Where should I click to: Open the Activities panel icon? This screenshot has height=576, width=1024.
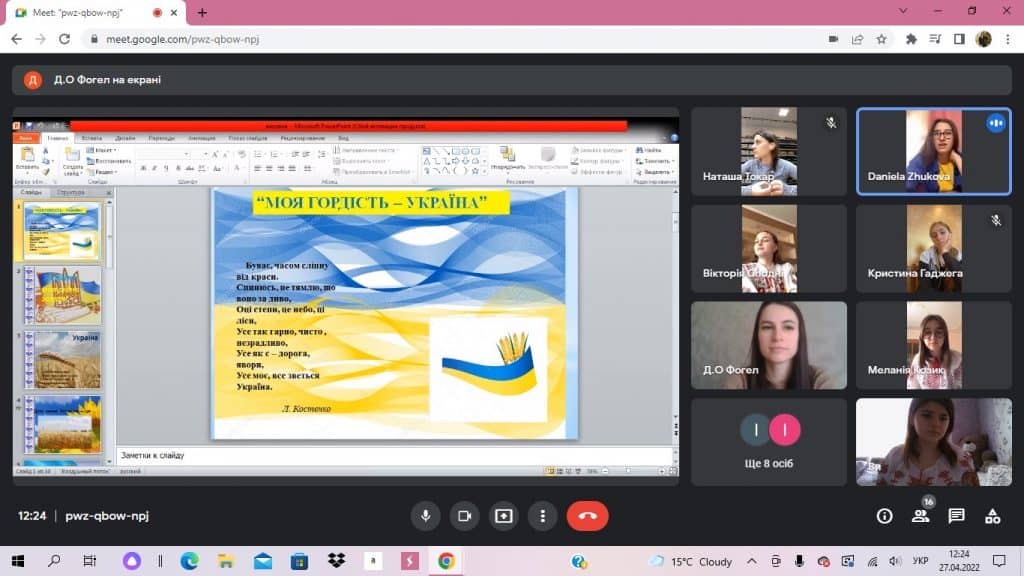(x=992, y=516)
